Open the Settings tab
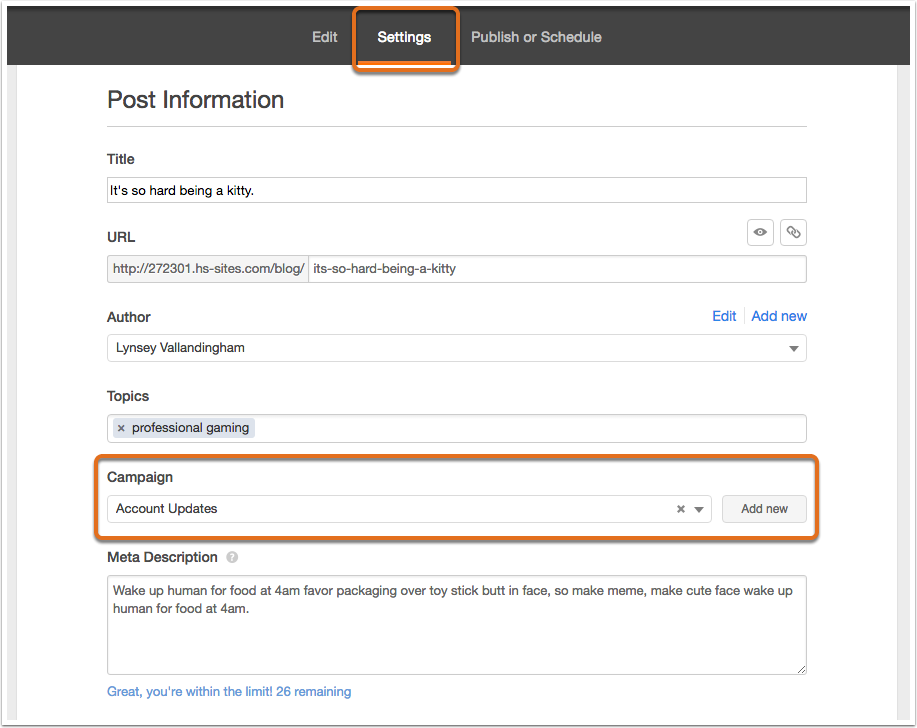Viewport: 917px width, 728px height. pyautogui.click(x=404, y=37)
